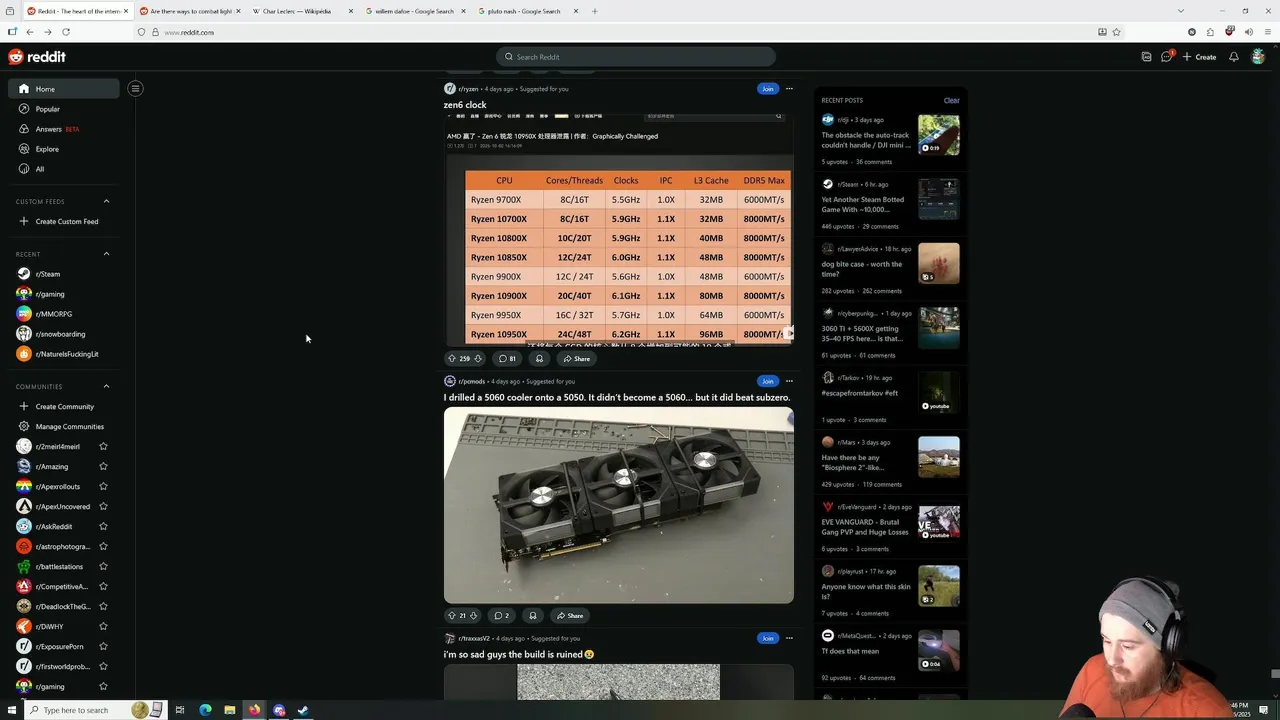The image size is (1280, 720).
Task: Open the Windows Start menu
Action: (x=12, y=710)
